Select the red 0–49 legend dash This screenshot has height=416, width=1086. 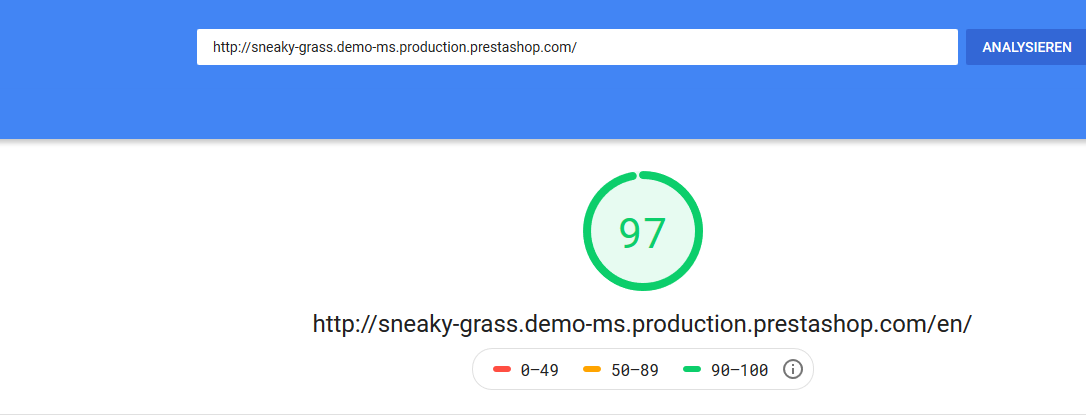click(502, 370)
